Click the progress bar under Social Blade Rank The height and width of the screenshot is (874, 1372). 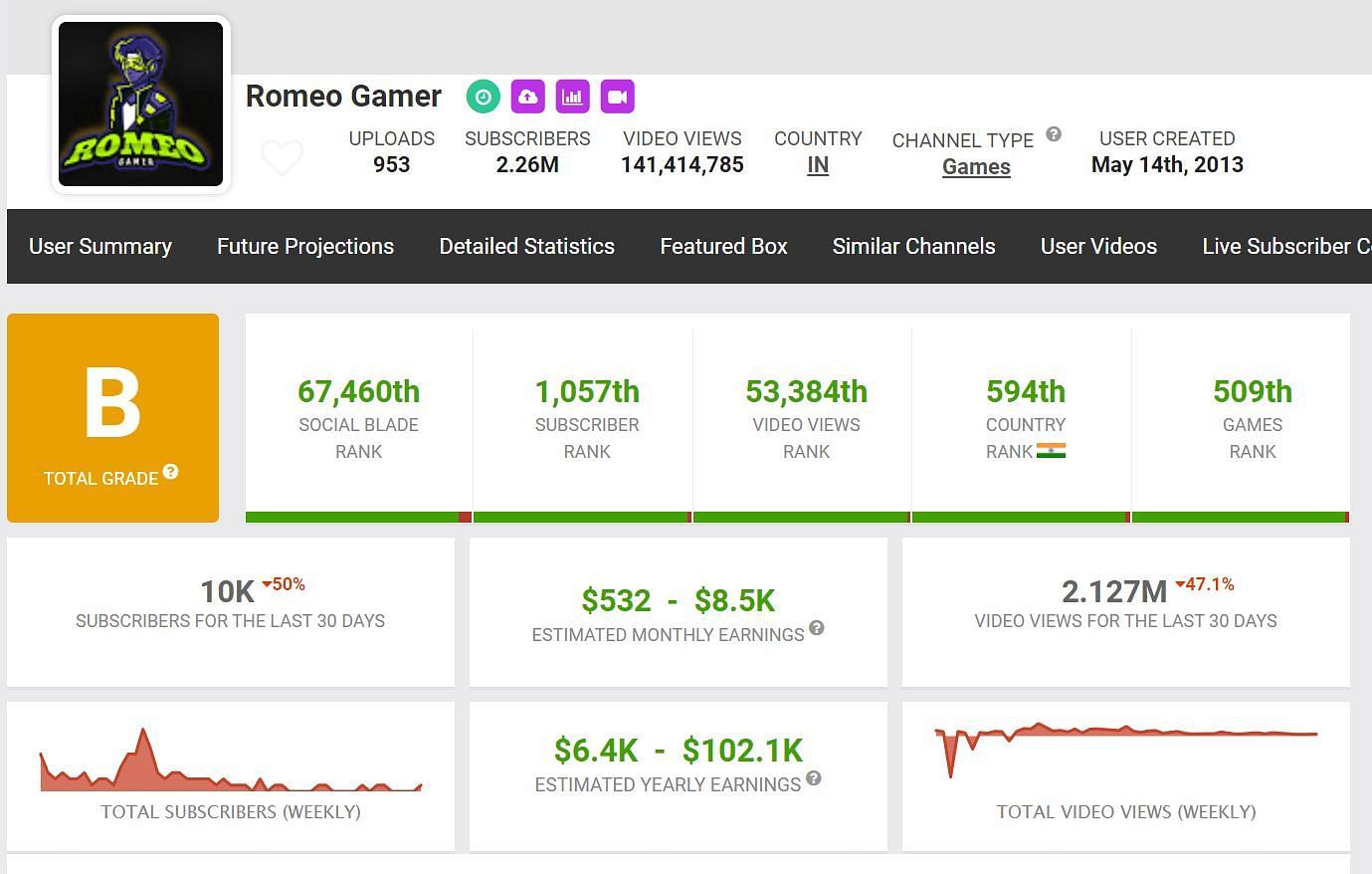pyautogui.click(x=358, y=518)
